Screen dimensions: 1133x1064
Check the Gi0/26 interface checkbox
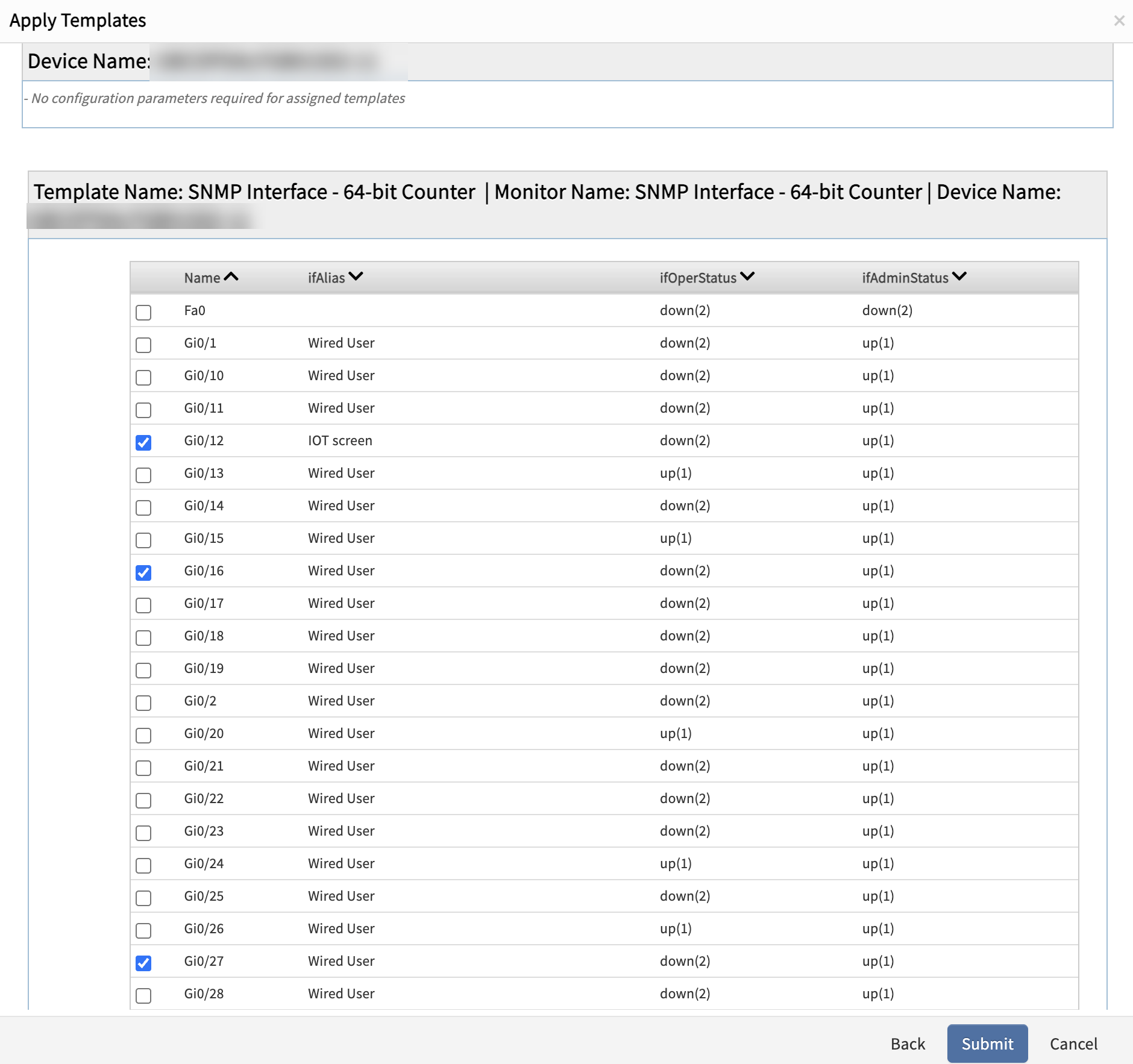click(x=143, y=930)
